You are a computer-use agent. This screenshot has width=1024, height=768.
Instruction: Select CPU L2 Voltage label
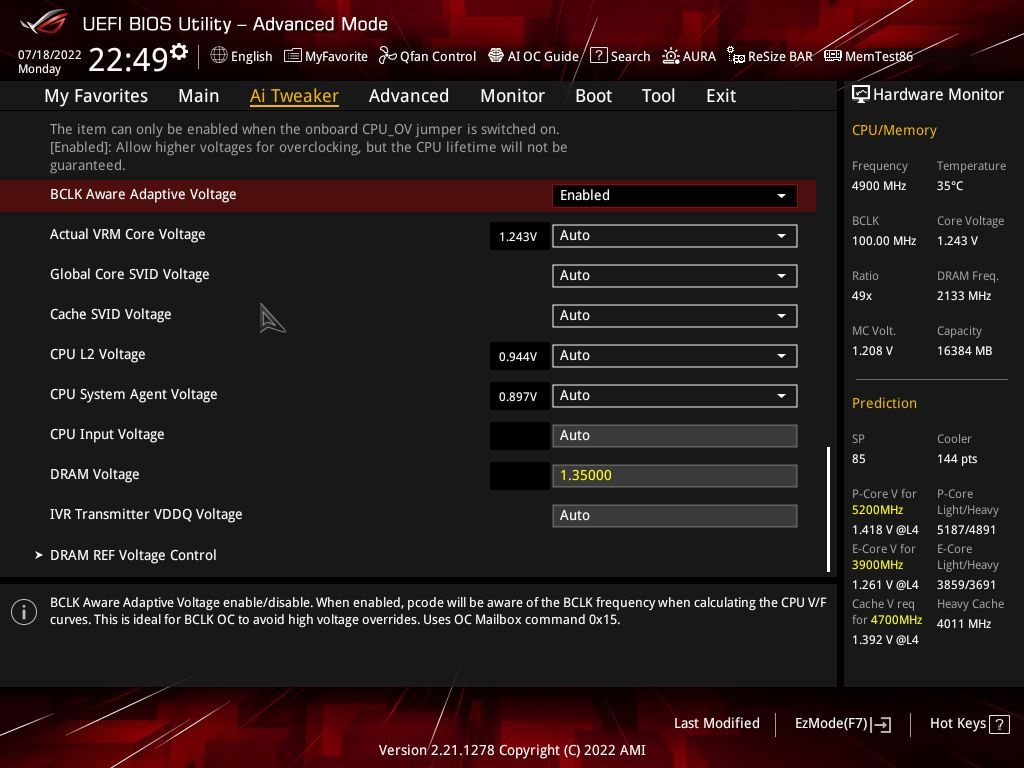point(97,355)
